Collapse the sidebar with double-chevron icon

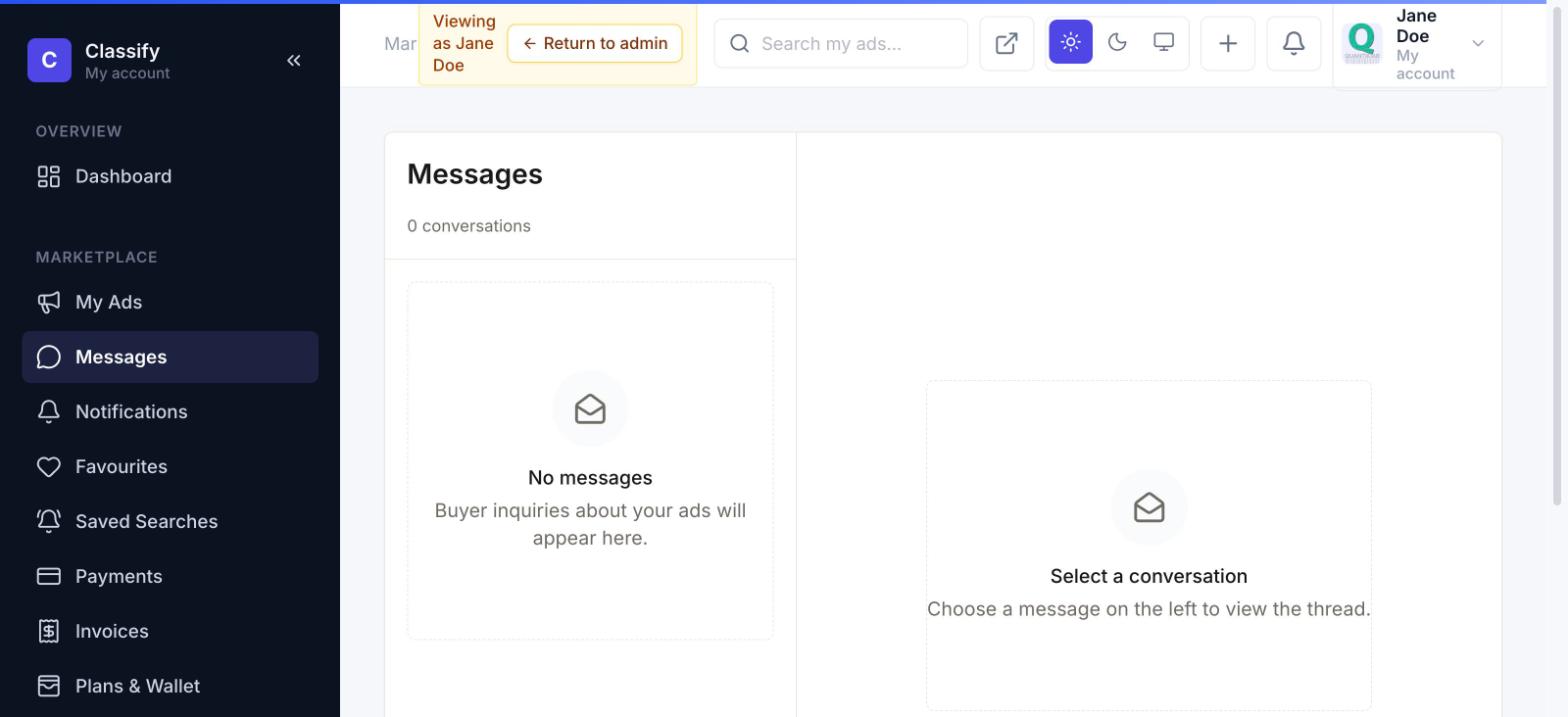click(x=293, y=60)
